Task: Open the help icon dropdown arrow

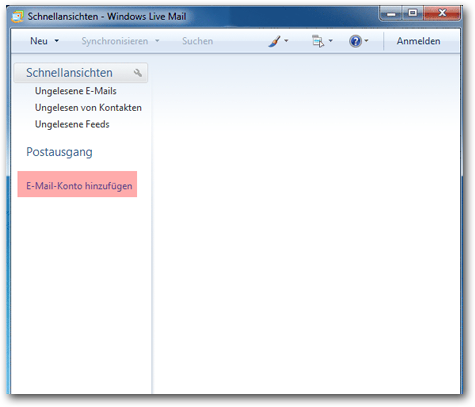Action: click(366, 41)
